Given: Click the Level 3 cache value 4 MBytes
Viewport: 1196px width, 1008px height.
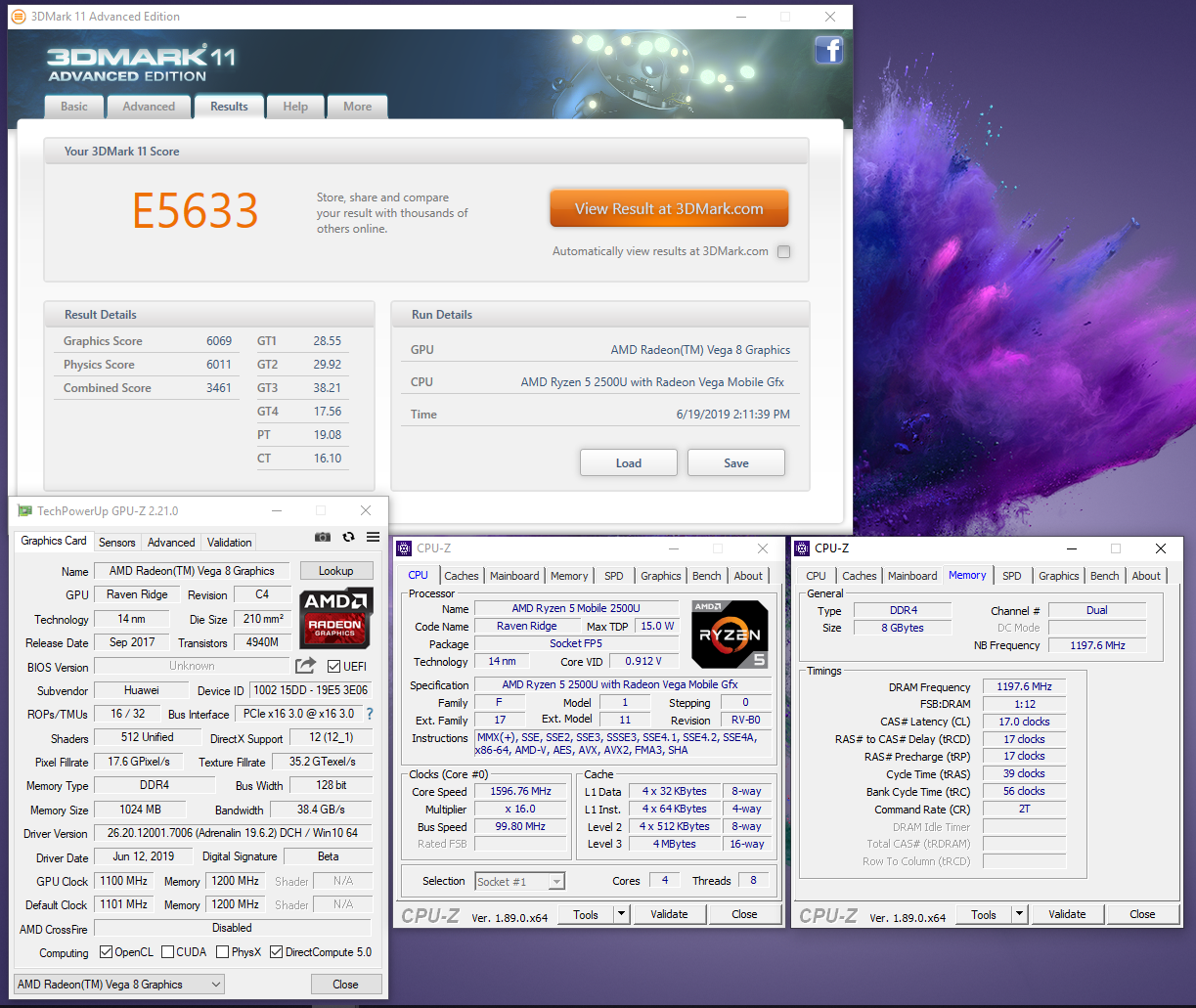Looking at the screenshot, I should pos(675,844).
